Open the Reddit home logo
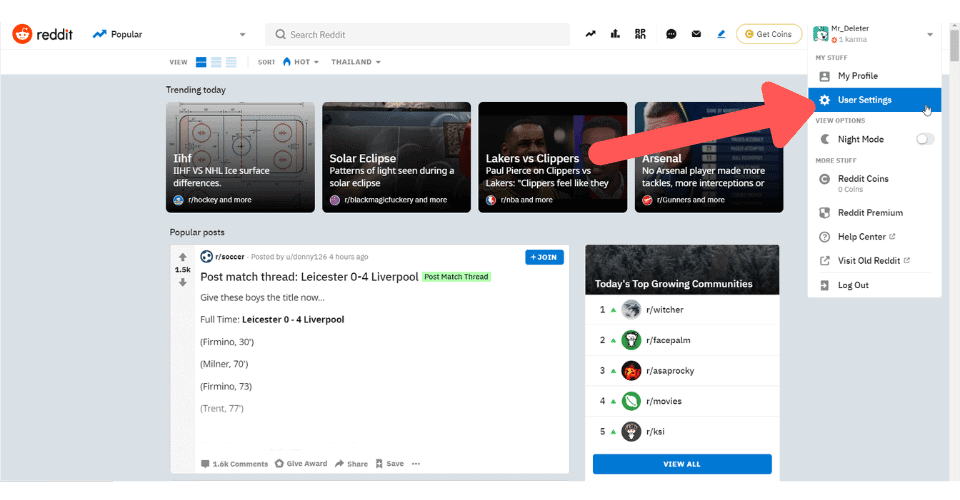The image size is (960, 500). (x=43, y=34)
